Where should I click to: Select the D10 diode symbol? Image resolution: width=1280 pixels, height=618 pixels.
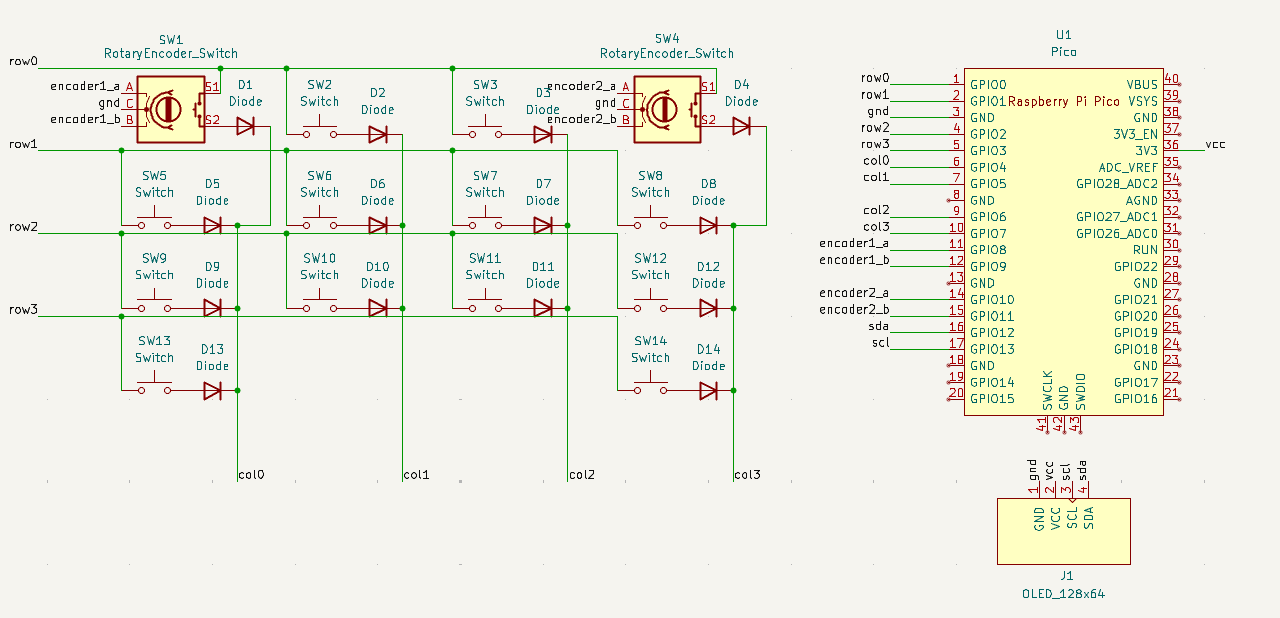(x=378, y=308)
